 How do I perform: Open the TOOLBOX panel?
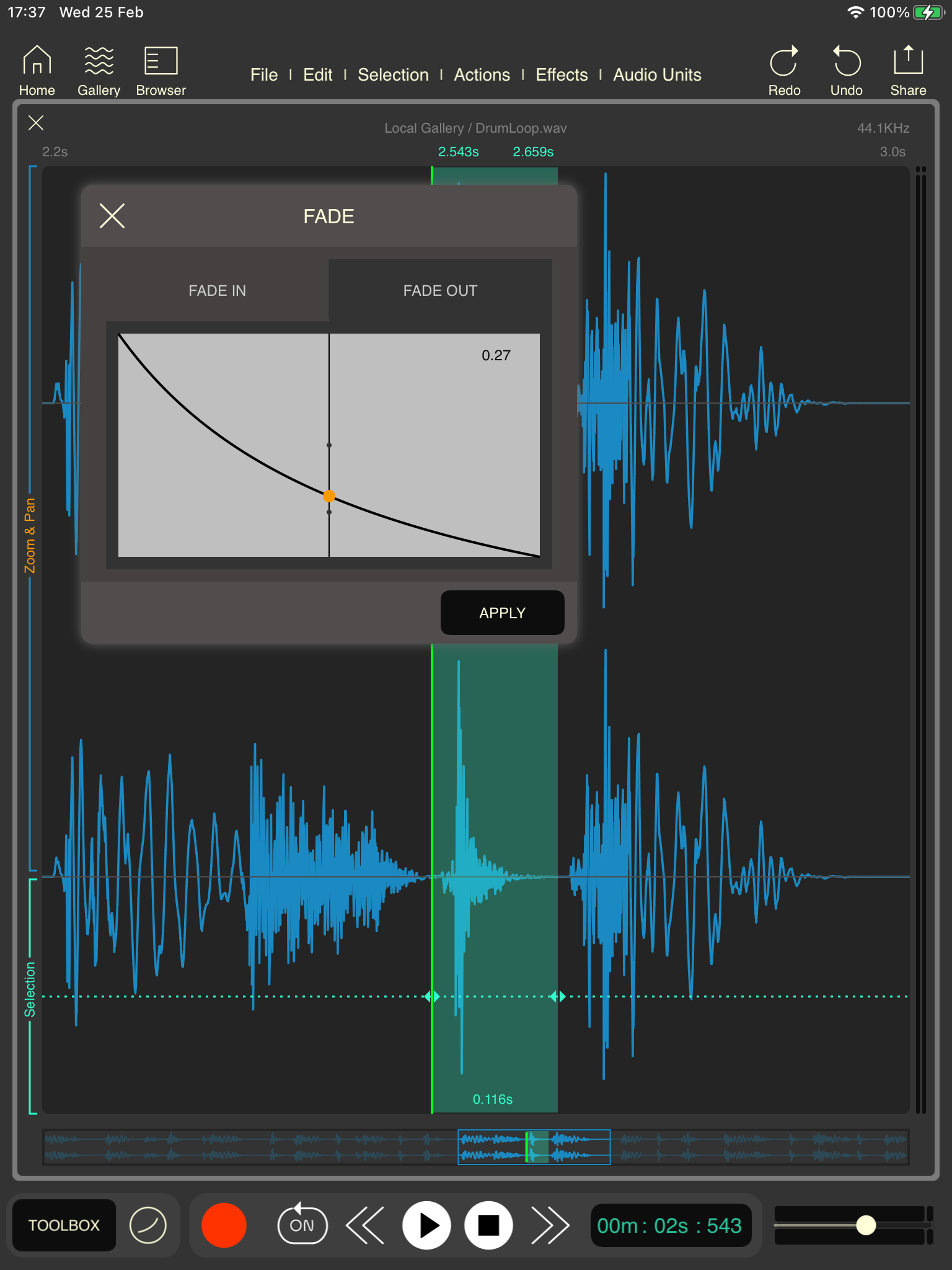point(64,1225)
